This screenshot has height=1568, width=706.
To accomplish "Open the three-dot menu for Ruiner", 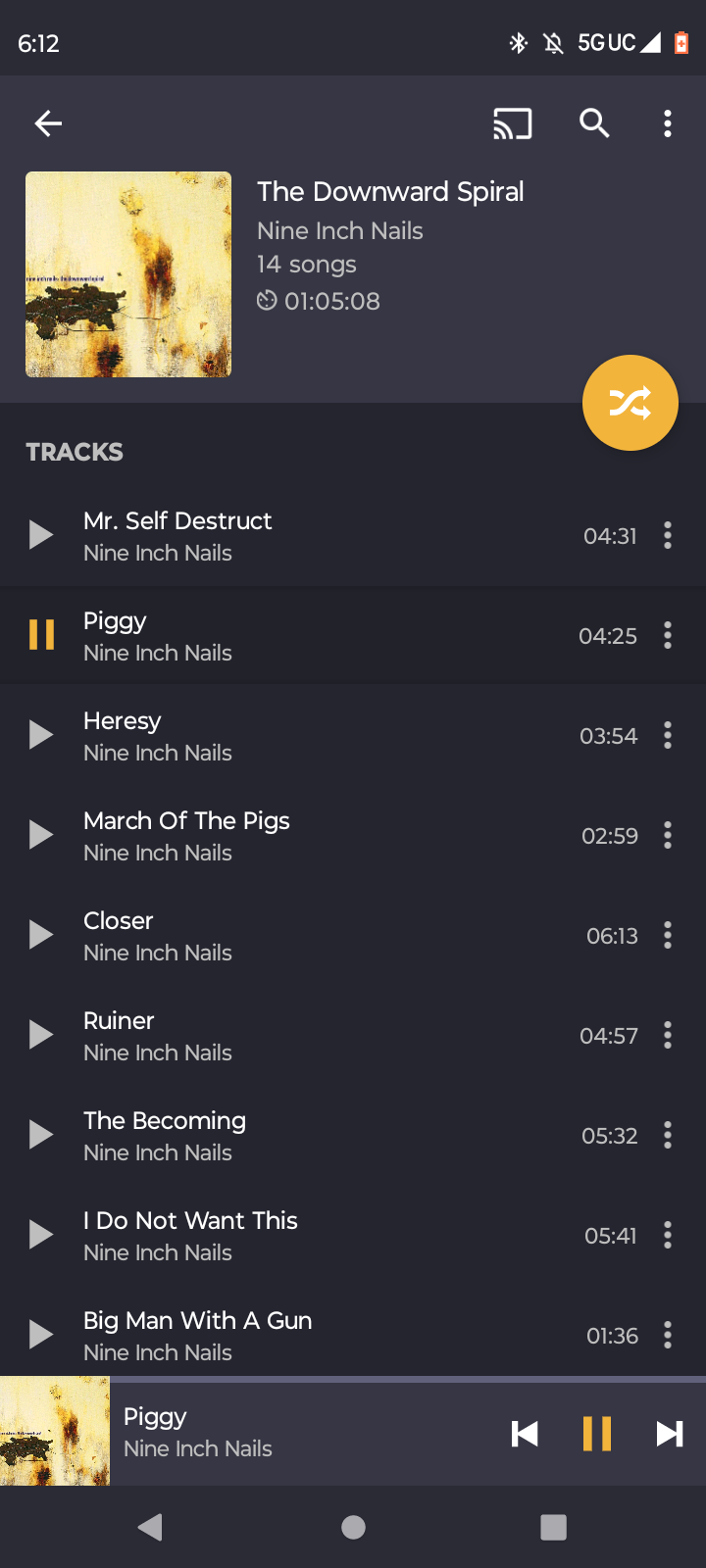I will (x=668, y=1035).
